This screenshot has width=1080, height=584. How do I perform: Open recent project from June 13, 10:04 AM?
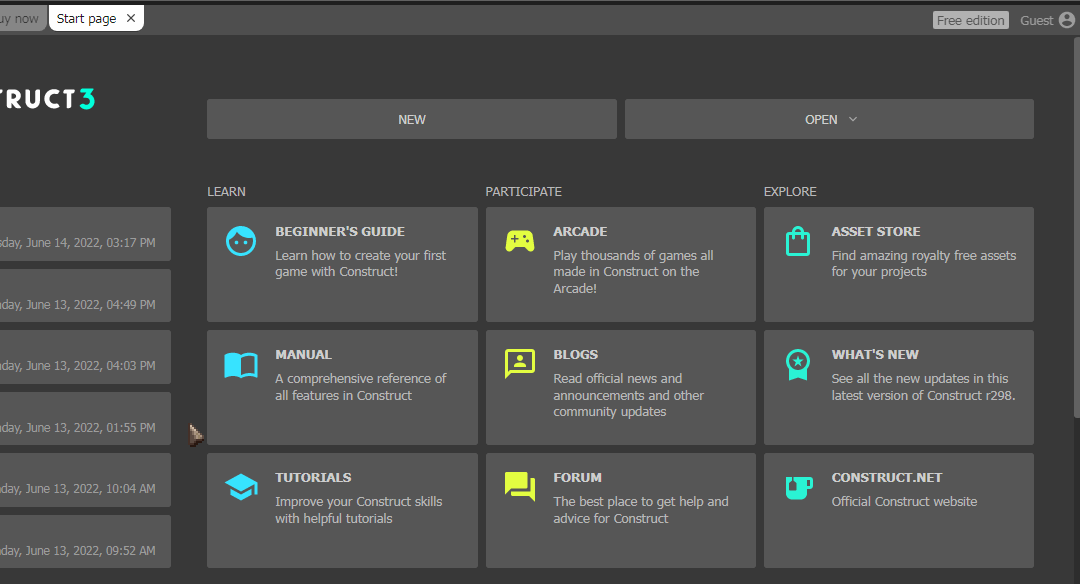85,480
